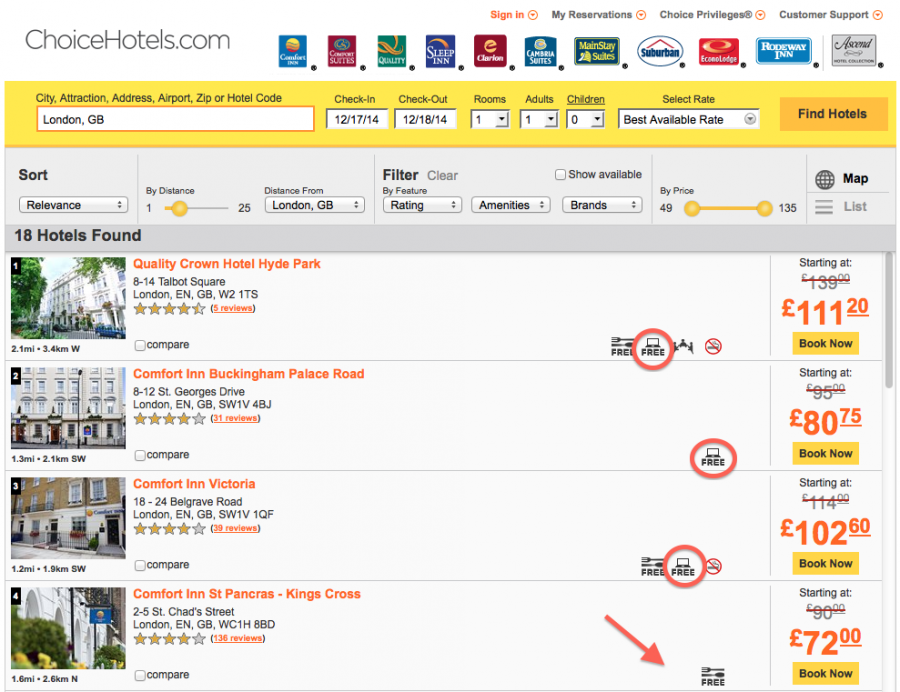The height and width of the screenshot is (692, 900).
Task: Toggle the Show available checkbox
Action: (x=560, y=174)
